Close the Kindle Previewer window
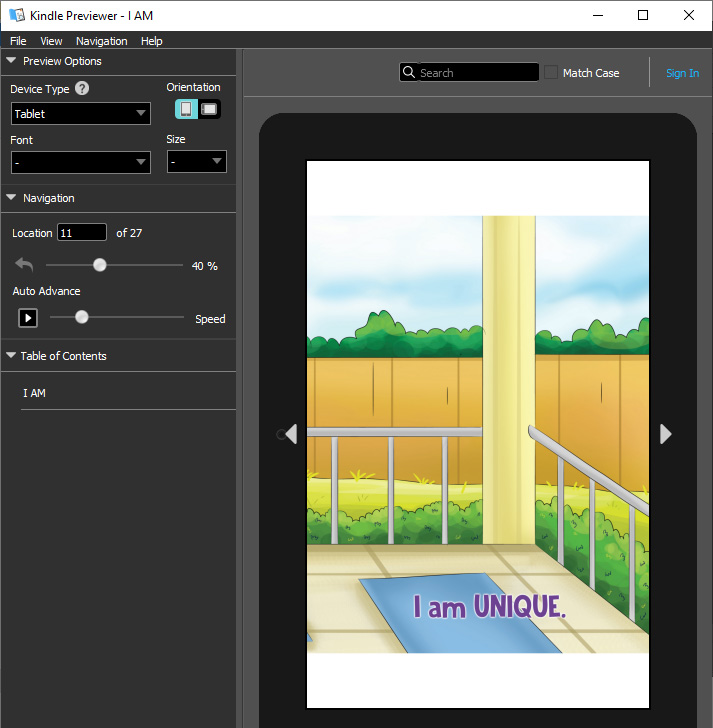The image size is (713, 728). (689, 15)
